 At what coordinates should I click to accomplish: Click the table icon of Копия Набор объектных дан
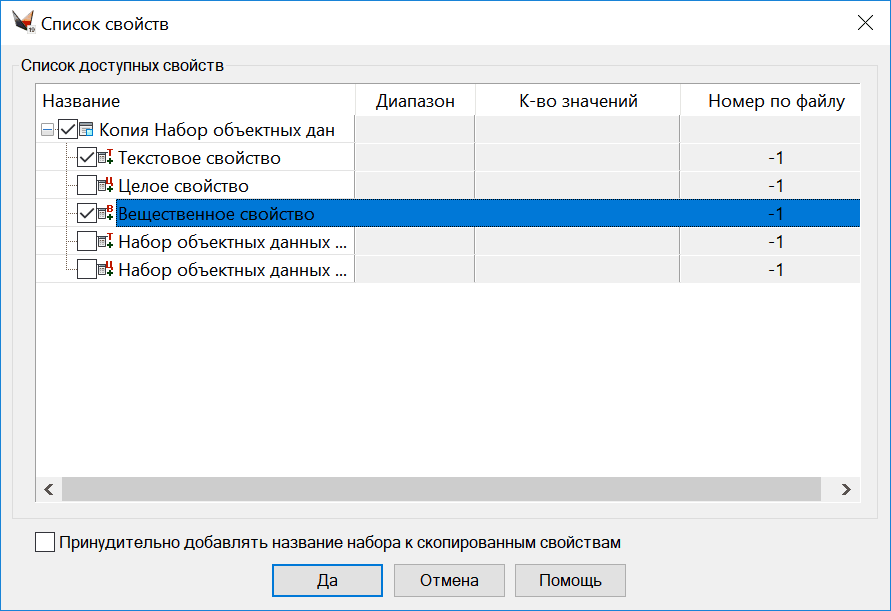86,130
